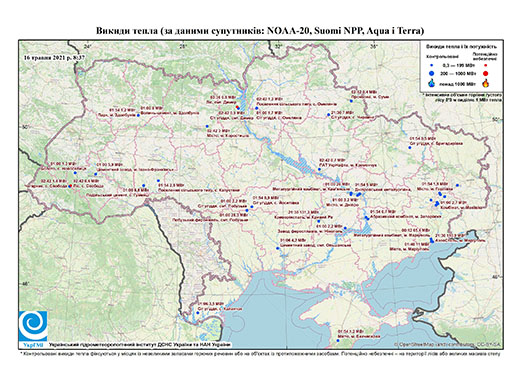Click the blue marker near Kryvyi Rih
Screen dimensions: 520x368
click(319, 221)
